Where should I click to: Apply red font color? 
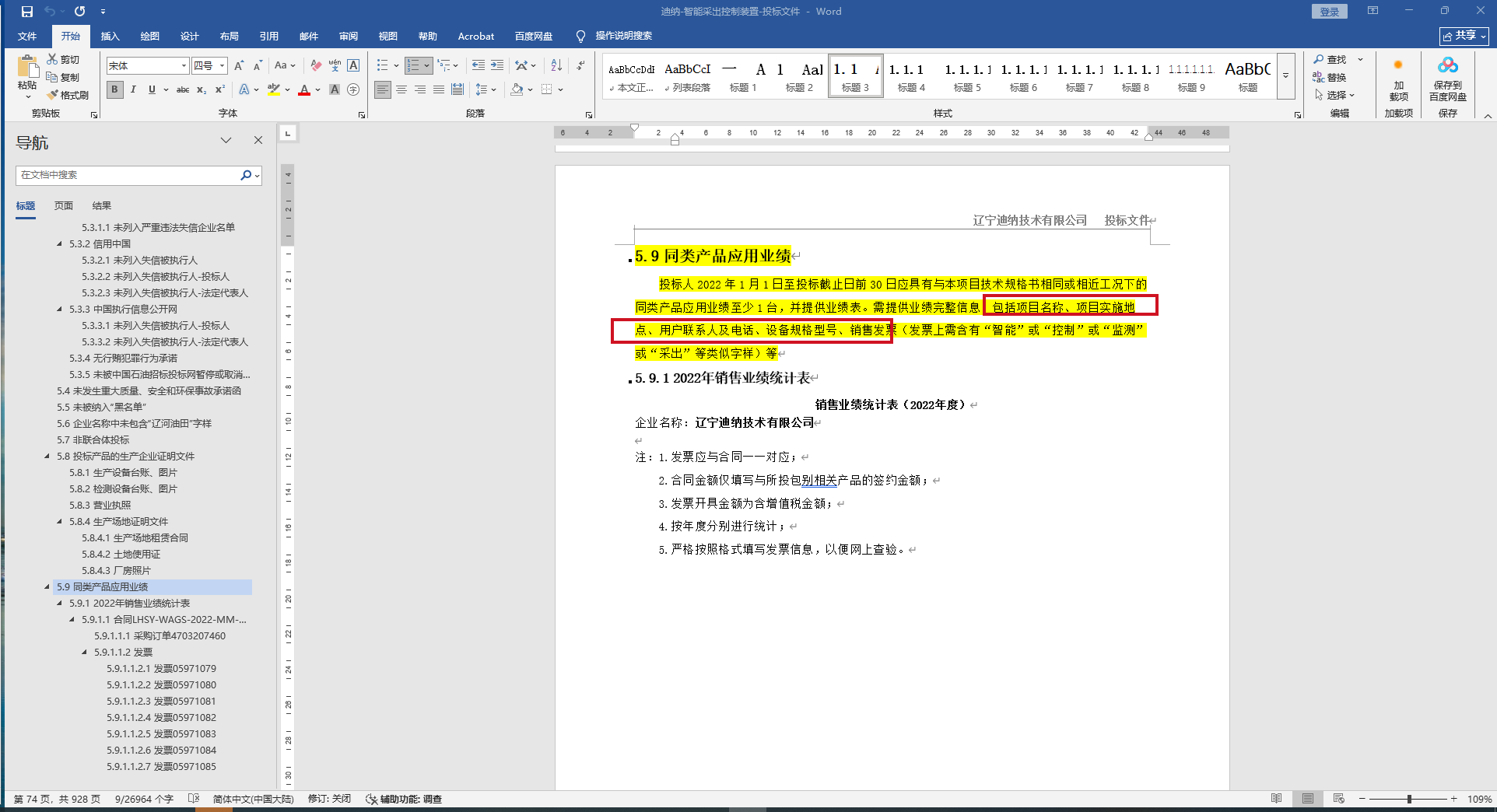point(304,89)
